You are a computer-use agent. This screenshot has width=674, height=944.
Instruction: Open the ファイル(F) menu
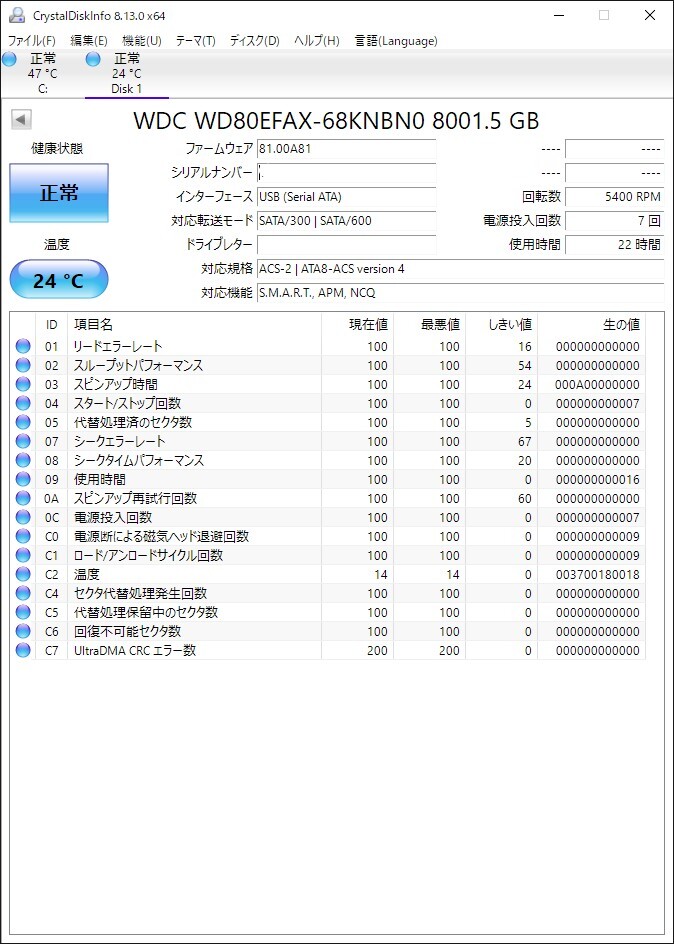(x=32, y=41)
